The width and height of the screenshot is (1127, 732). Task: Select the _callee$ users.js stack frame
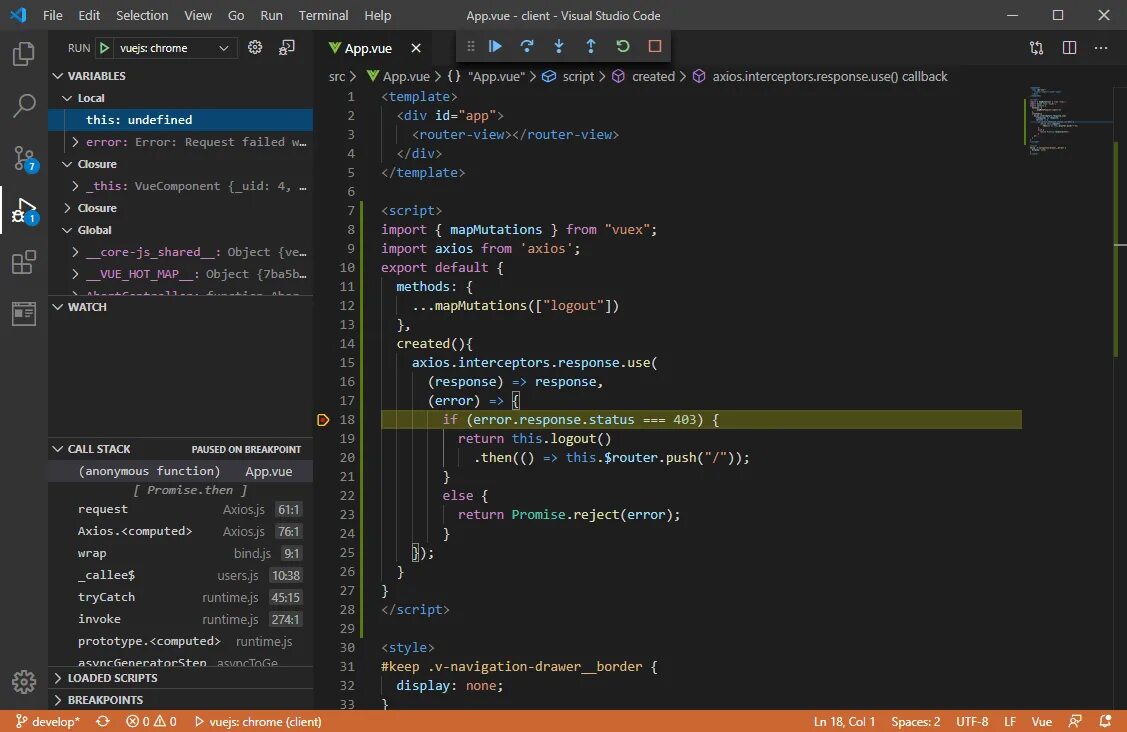pyautogui.click(x=180, y=575)
